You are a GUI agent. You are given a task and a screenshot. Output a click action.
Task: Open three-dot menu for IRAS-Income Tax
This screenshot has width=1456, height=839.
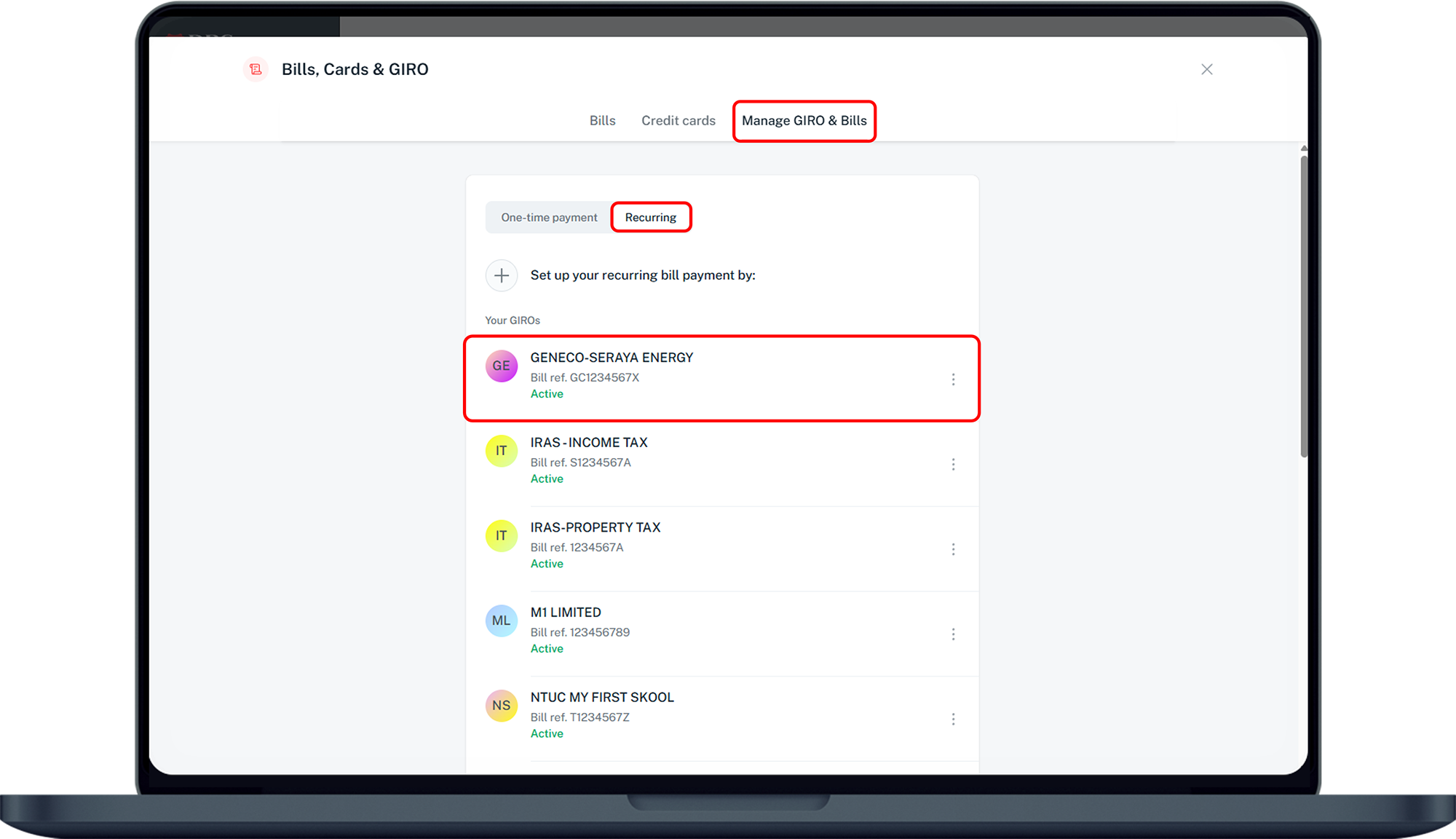pyautogui.click(x=953, y=465)
